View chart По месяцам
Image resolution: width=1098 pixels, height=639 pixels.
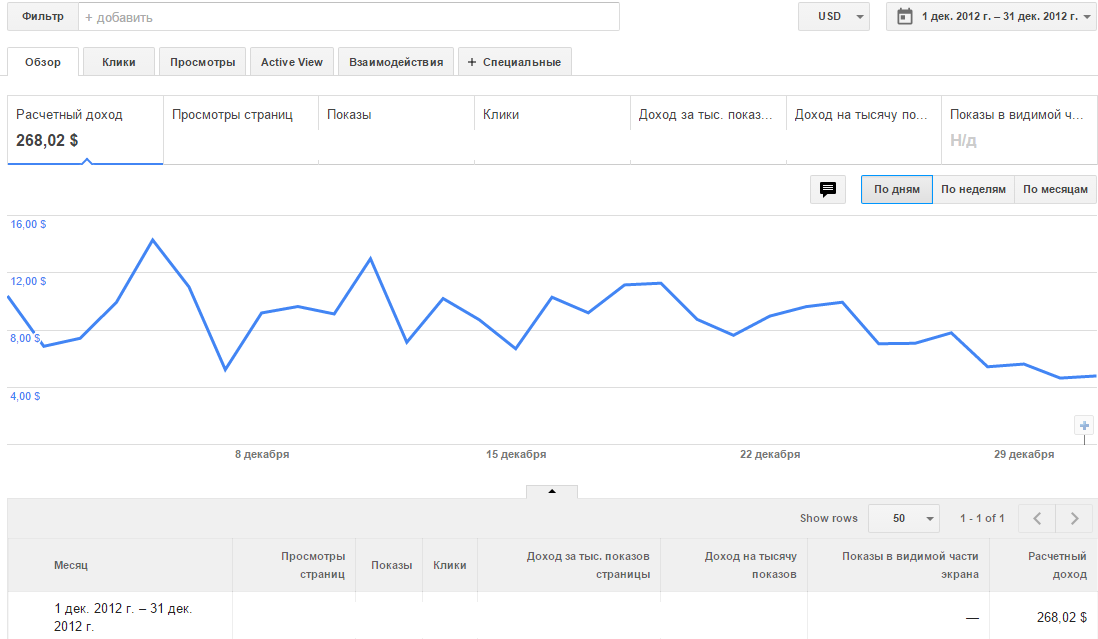1055,189
